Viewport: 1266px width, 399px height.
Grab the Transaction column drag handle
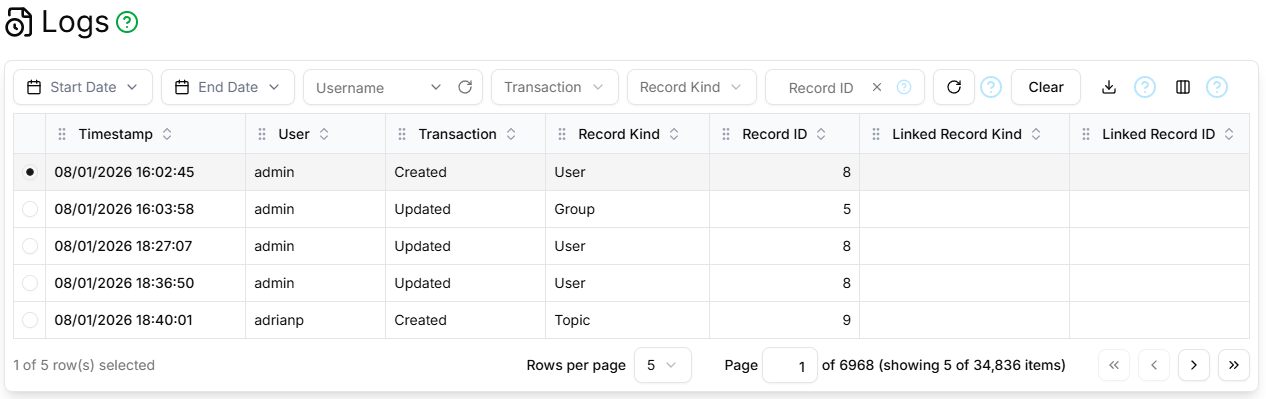tap(402, 134)
